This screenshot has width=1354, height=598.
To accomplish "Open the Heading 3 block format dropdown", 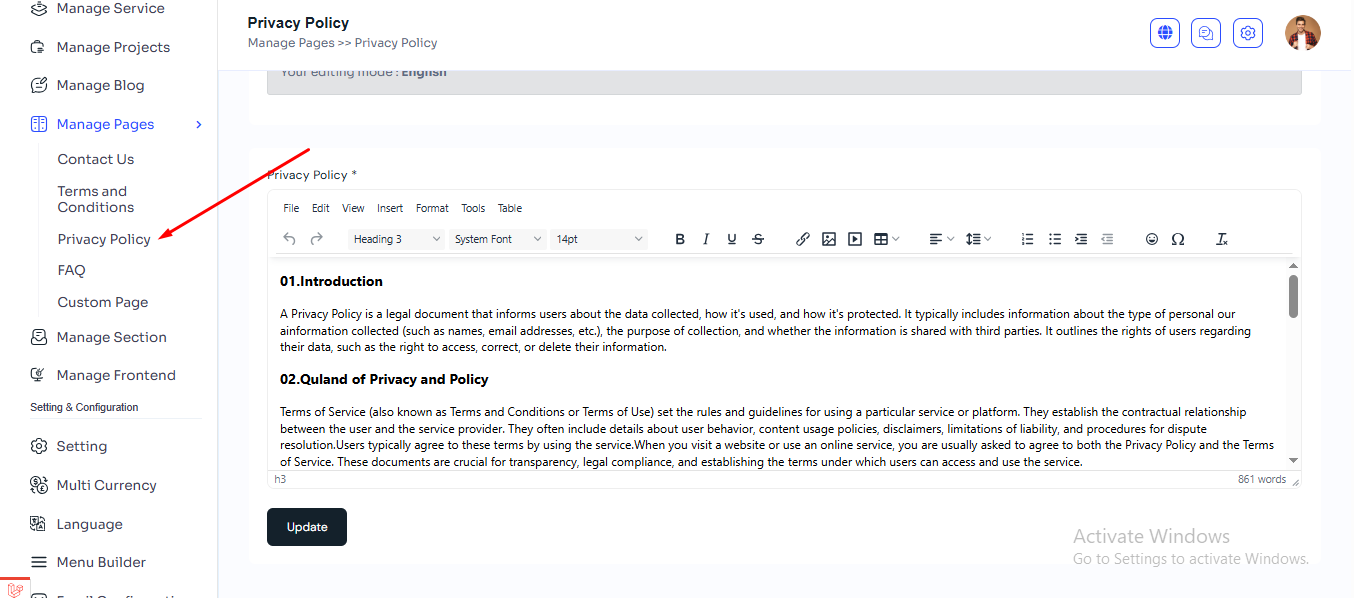I will (x=396, y=239).
